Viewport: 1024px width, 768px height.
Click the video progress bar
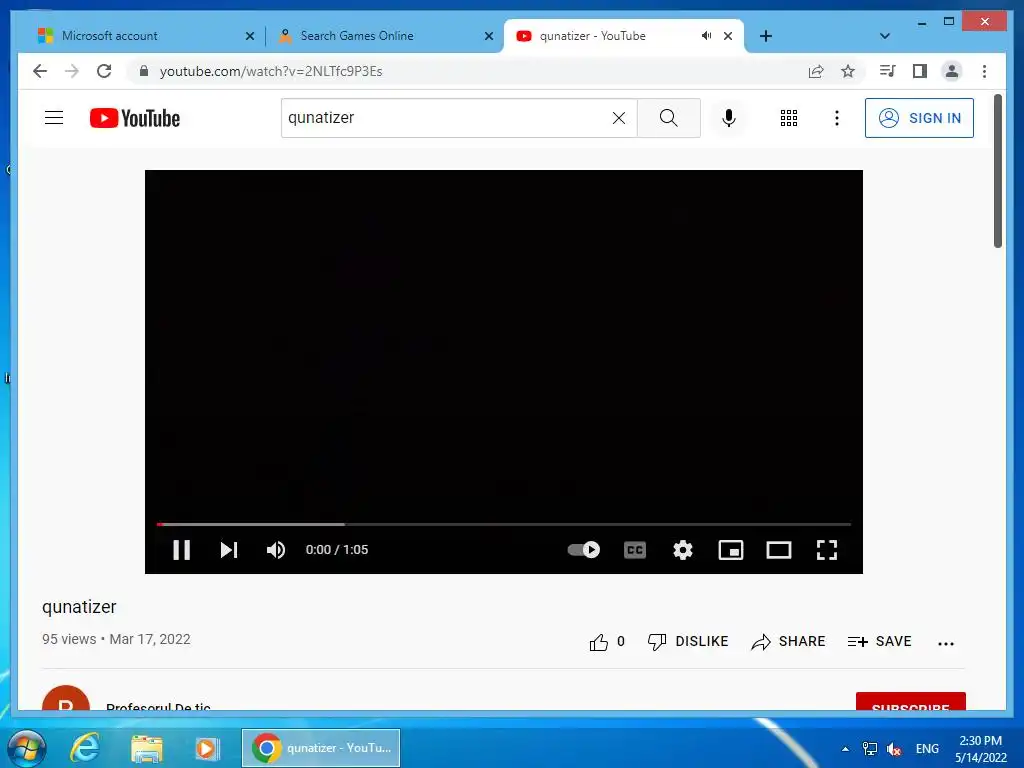(x=504, y=524)
